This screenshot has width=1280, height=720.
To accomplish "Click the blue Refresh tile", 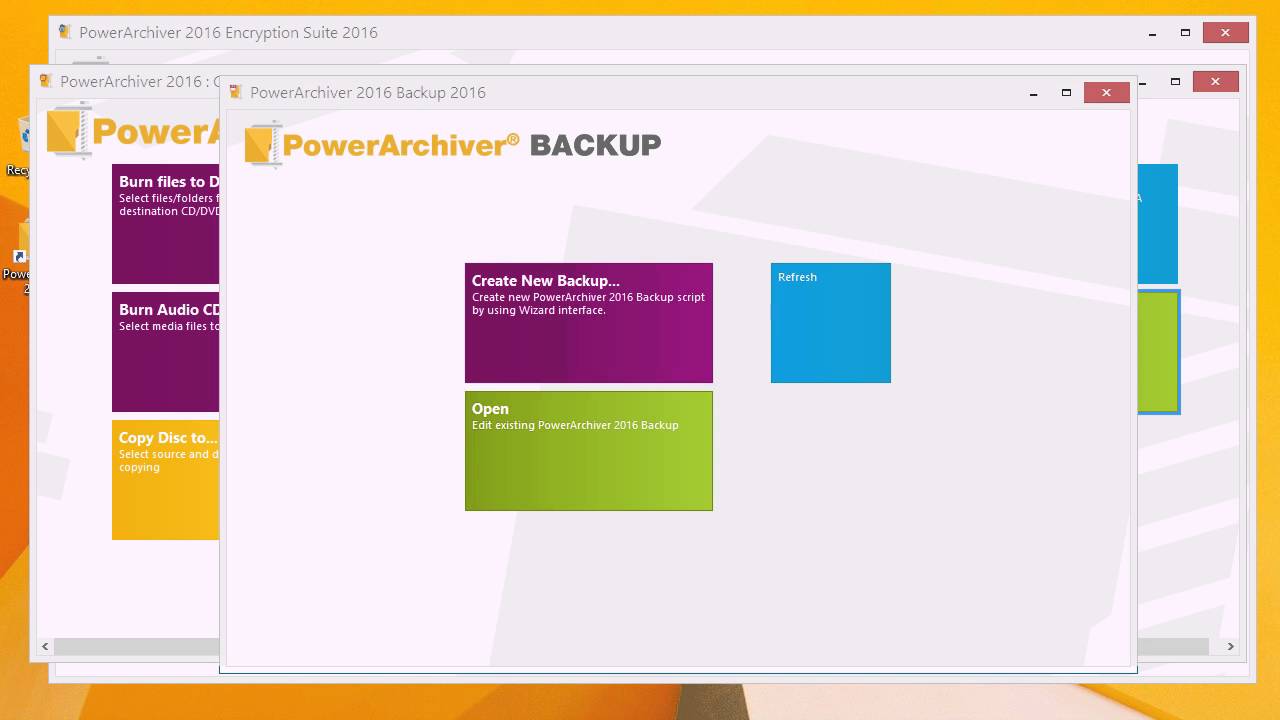I will click(x=831, y=323).
